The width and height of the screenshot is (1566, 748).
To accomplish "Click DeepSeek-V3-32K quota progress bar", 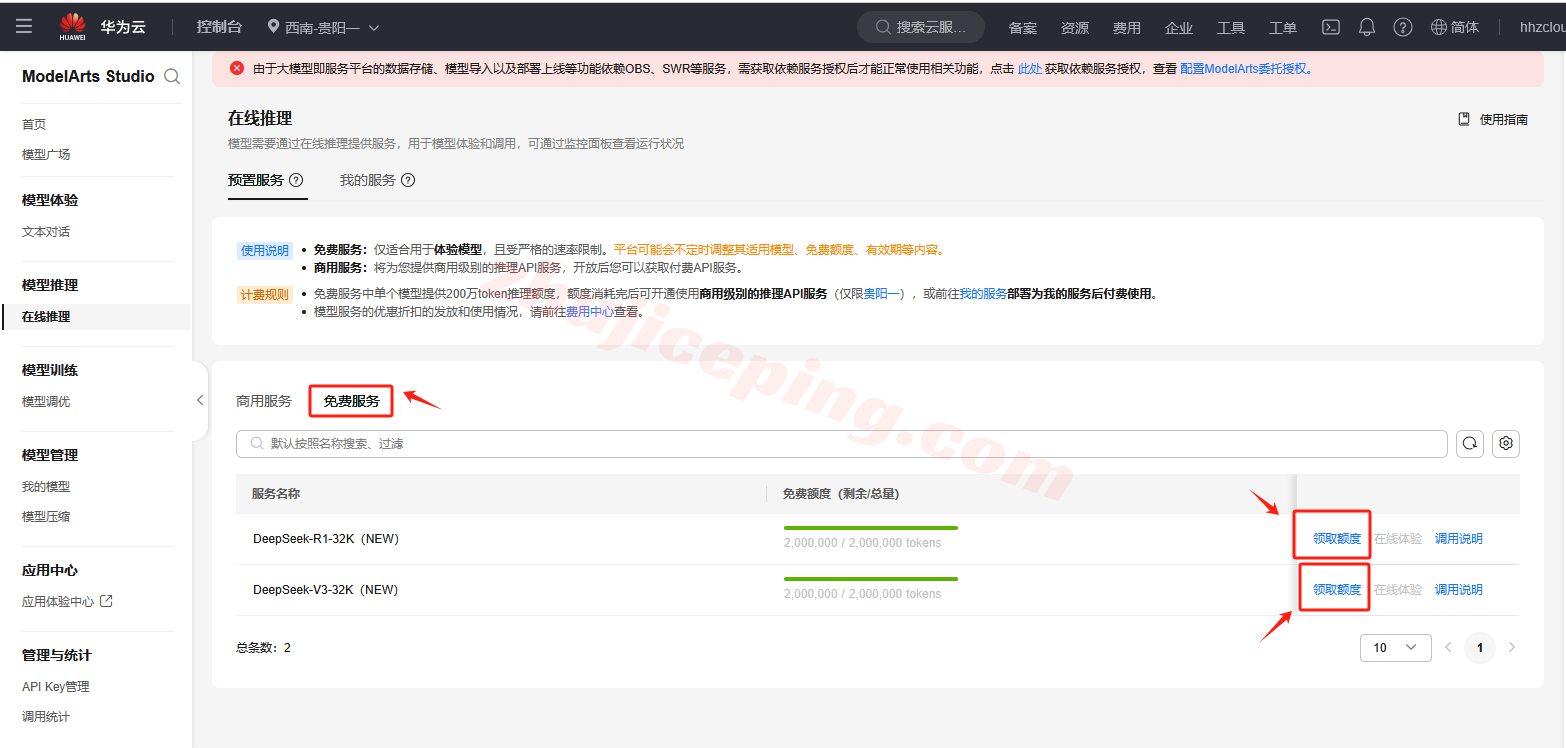I will pyautogui.click(x=871, y=578).
